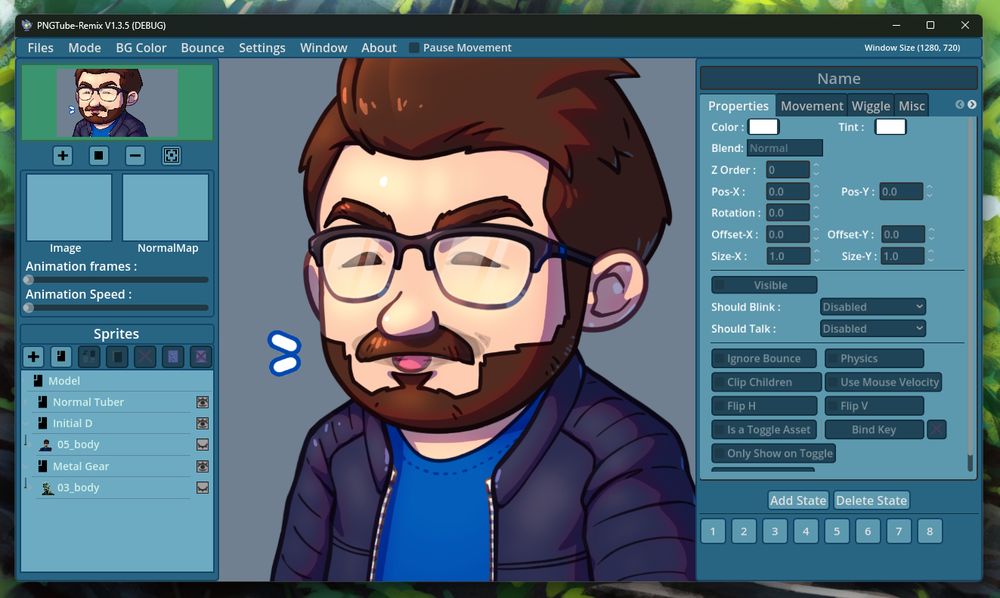Open the Blend mode dropdown
The width and height of the screenshot is (1000, 598).
point(784,148)
